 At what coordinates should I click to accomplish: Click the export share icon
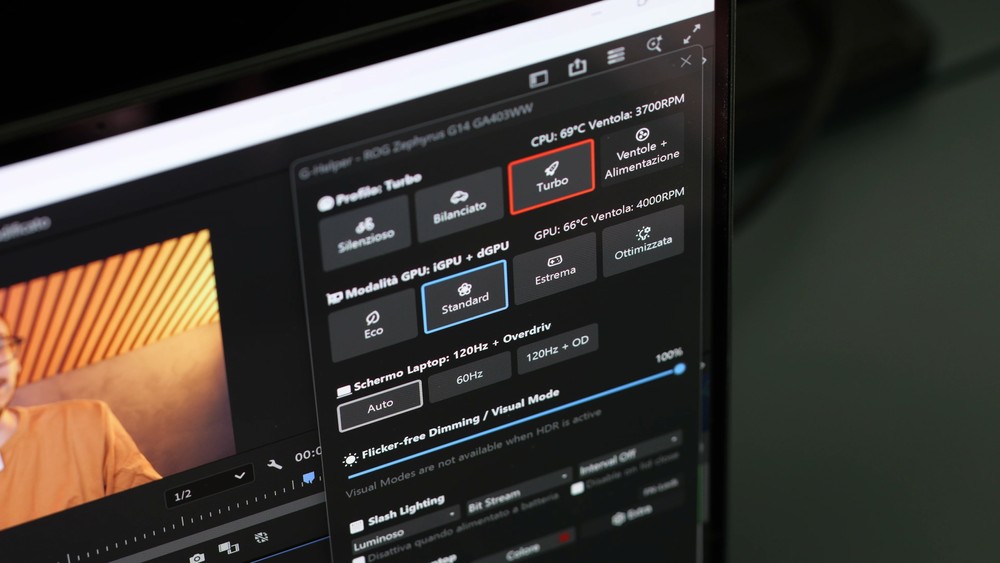click(577, 67)
